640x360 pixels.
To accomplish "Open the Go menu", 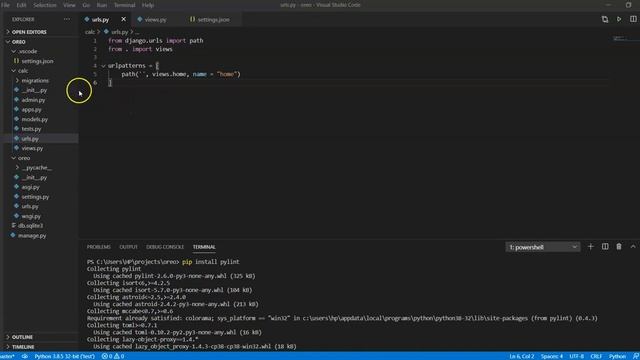I will [x=86, y=5].
